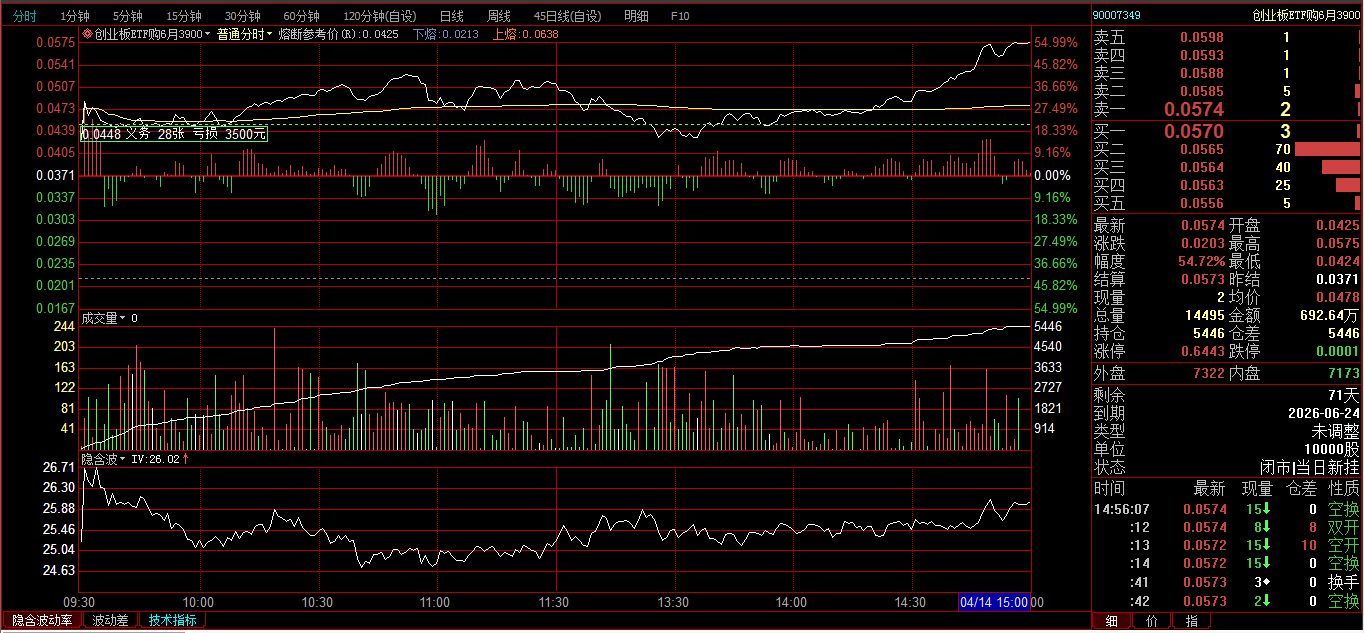The width and height of the screenshot is (1364, 633).
Task: Click the 买二 volume bar at 0.0565
Action: point(1327,149)
